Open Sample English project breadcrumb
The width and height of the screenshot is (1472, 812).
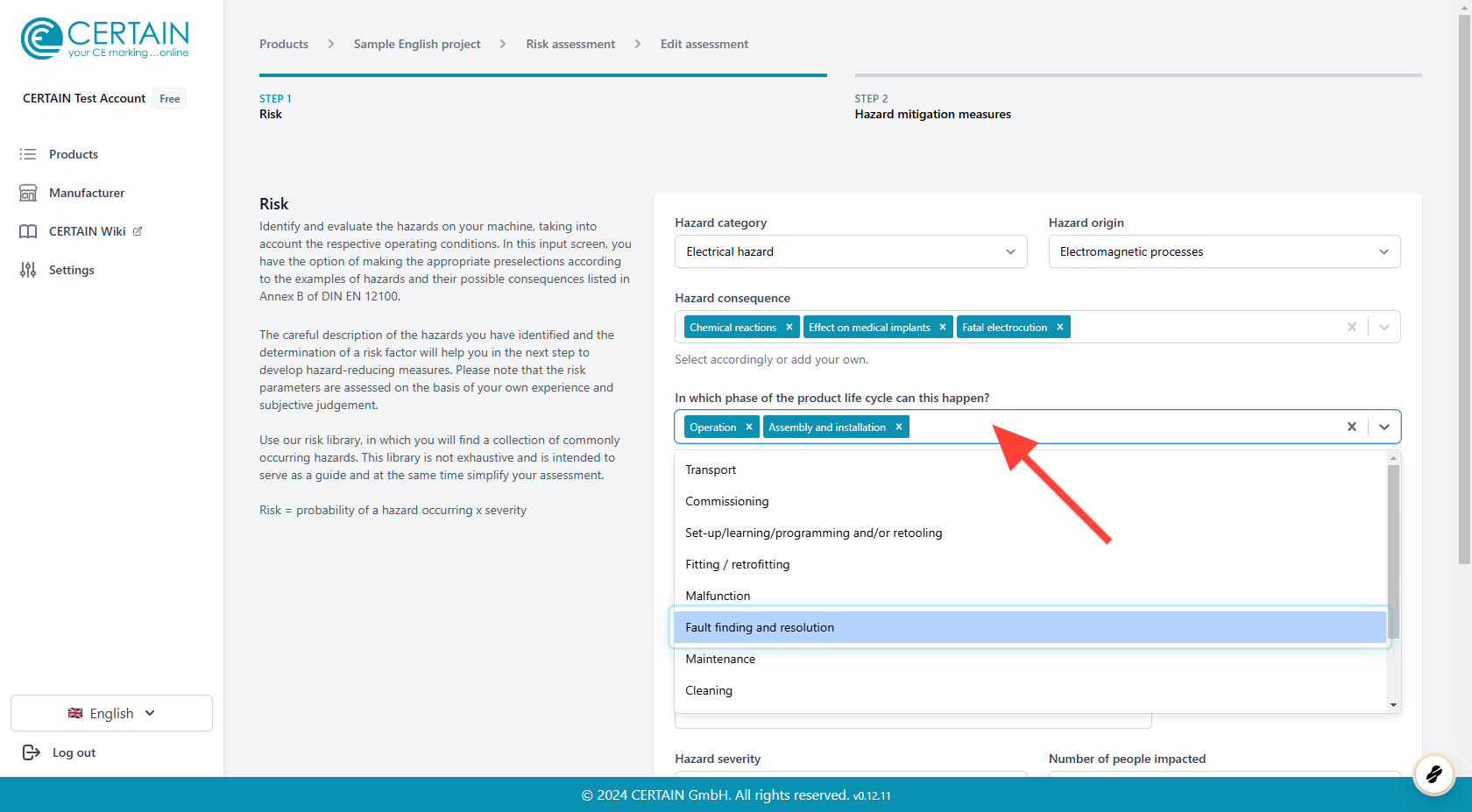coord(417,44)
